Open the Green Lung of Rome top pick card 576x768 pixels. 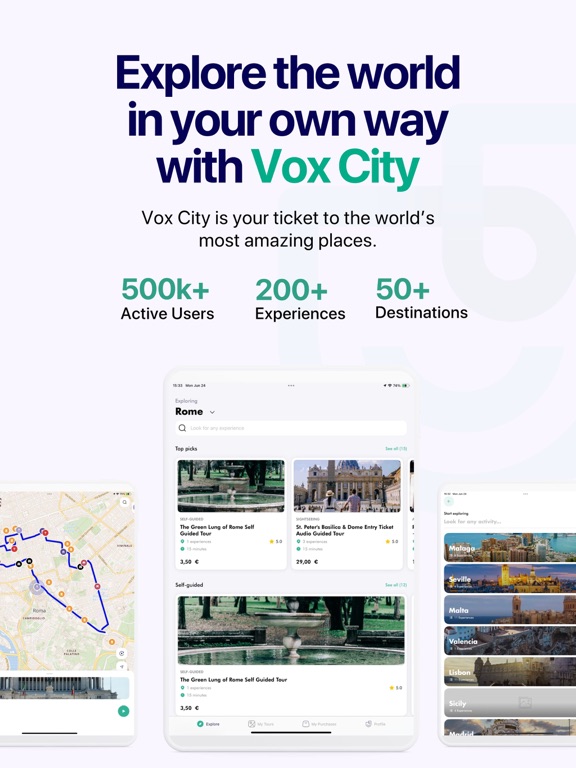pyautogui.click(x=231, y=514)
